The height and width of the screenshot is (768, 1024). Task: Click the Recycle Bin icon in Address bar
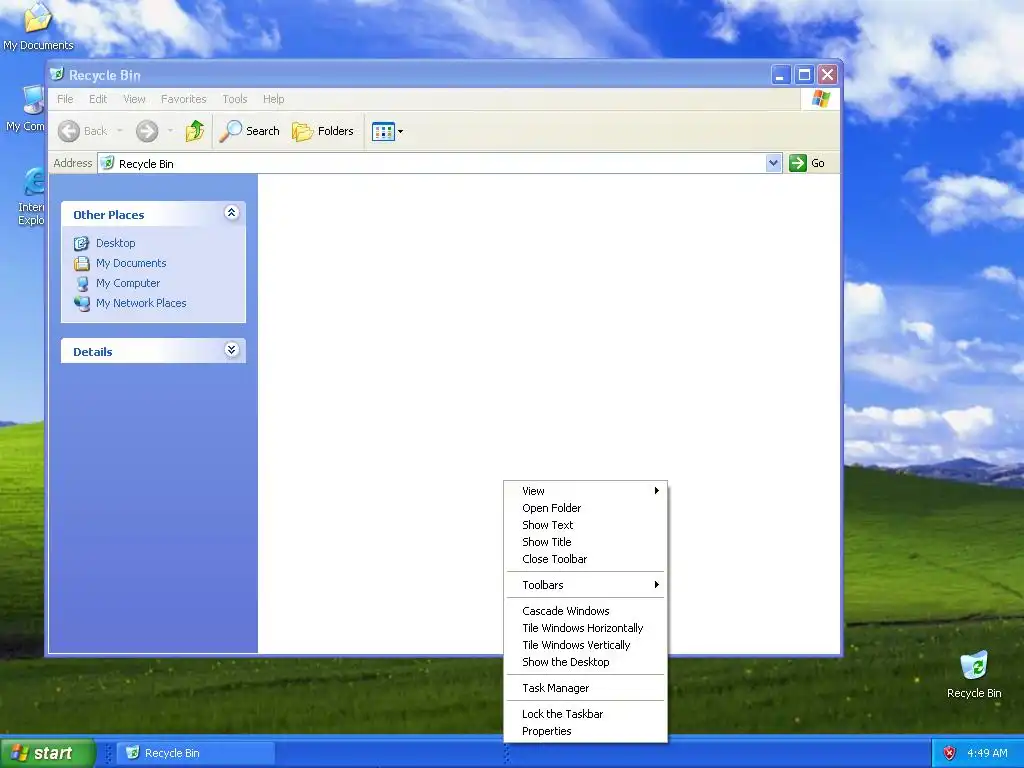108,163
